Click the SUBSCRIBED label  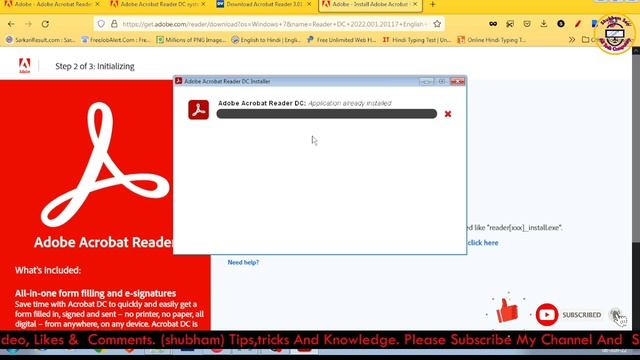[582, 315]
